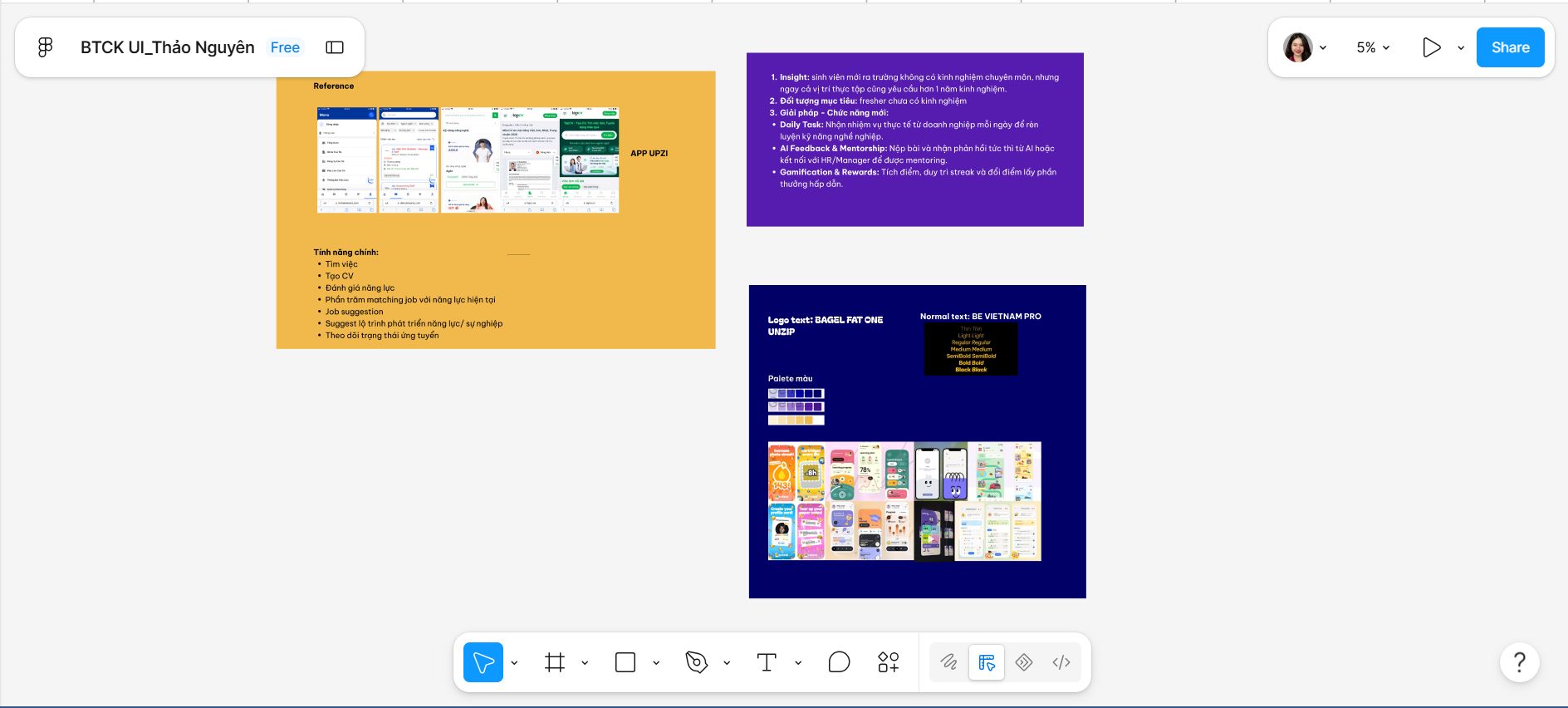Select the yellow palette swatch row
The height and width of the screenshot is (708, 1568).
tap(796, 420)
